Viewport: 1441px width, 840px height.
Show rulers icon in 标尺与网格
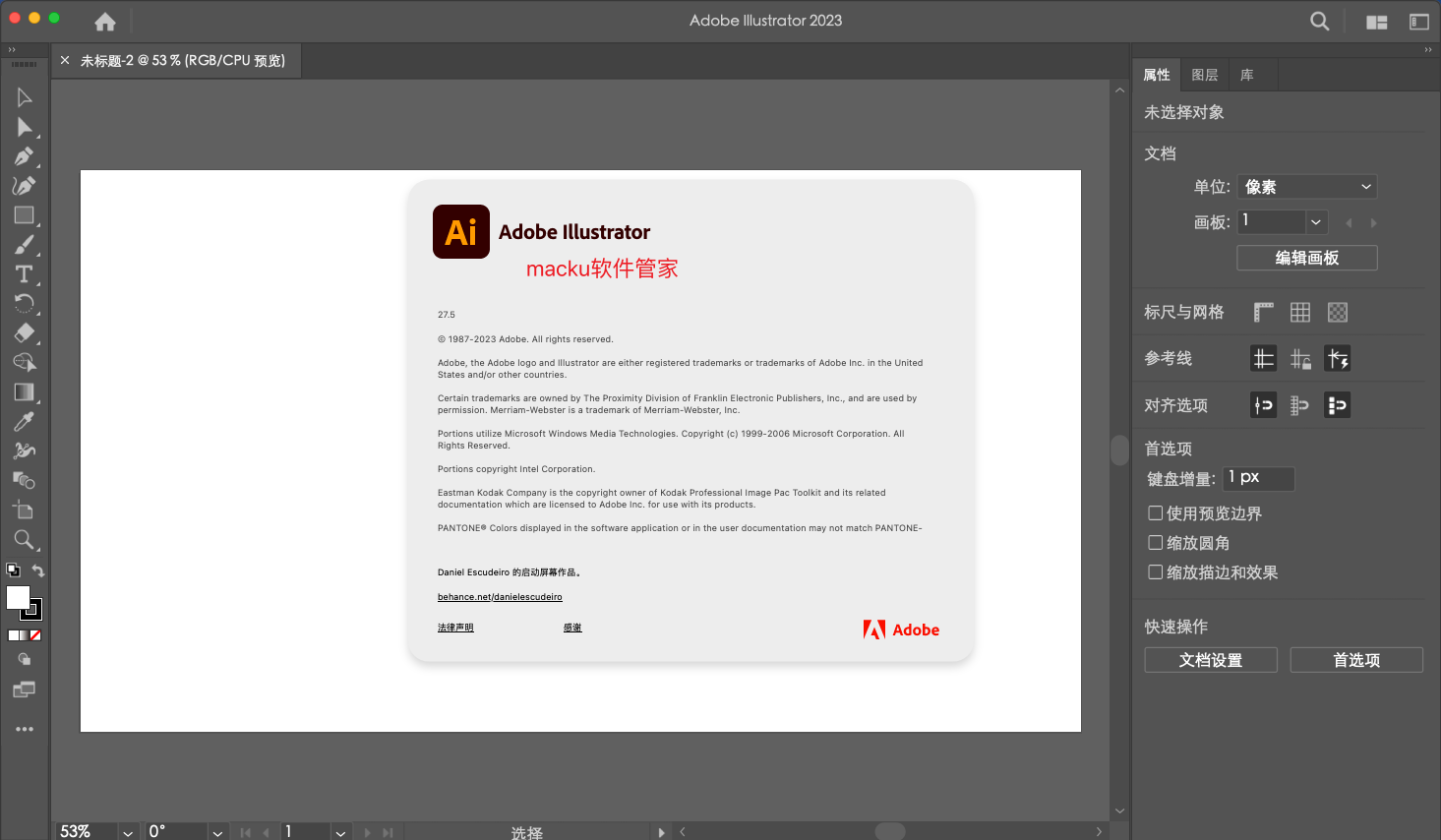(x=1264, y=312)
